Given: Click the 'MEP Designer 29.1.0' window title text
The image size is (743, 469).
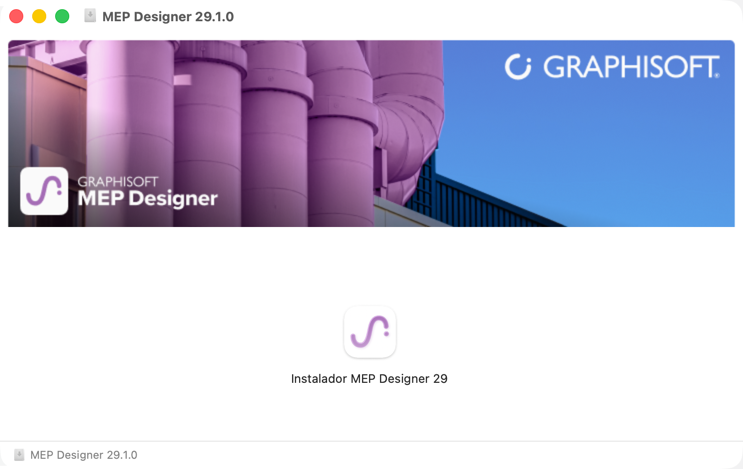Looking at the screenshot, I should pyautogui.click(x=168, y=17).
